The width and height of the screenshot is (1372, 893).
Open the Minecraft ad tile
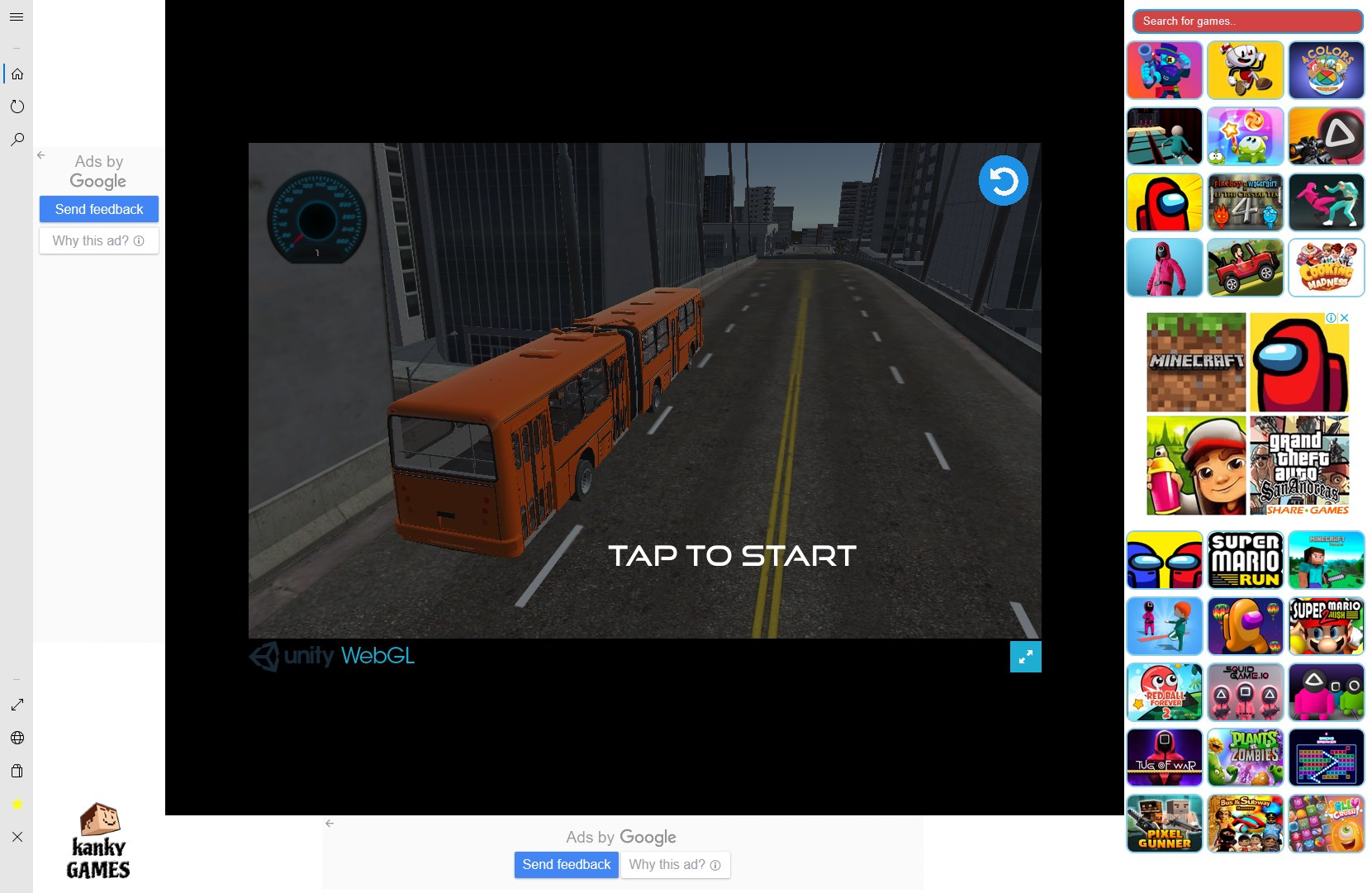click(x=1196, y=362)
